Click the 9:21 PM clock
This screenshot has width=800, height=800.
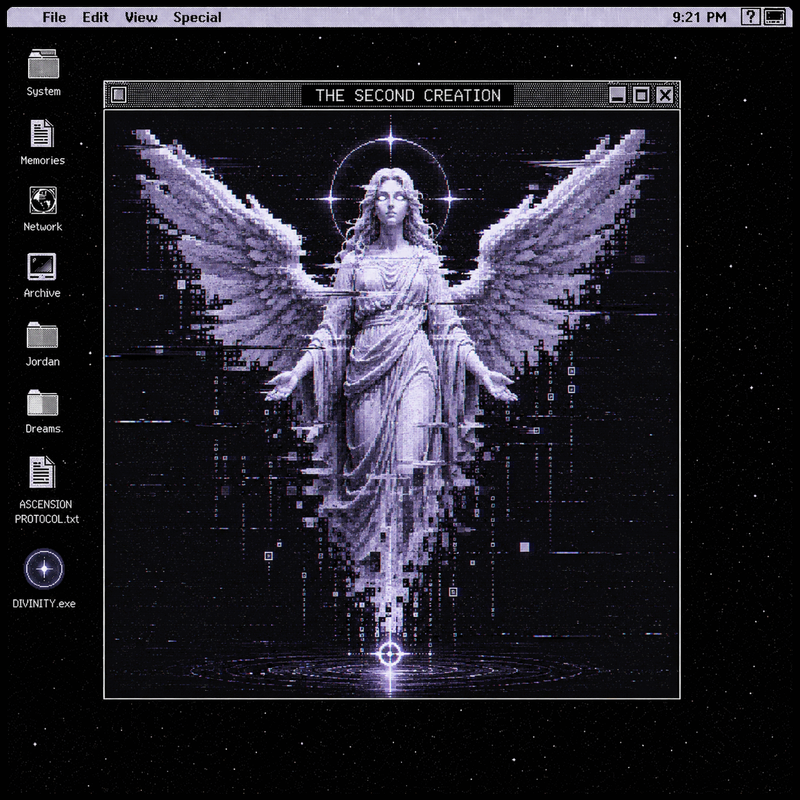point(699,17)
